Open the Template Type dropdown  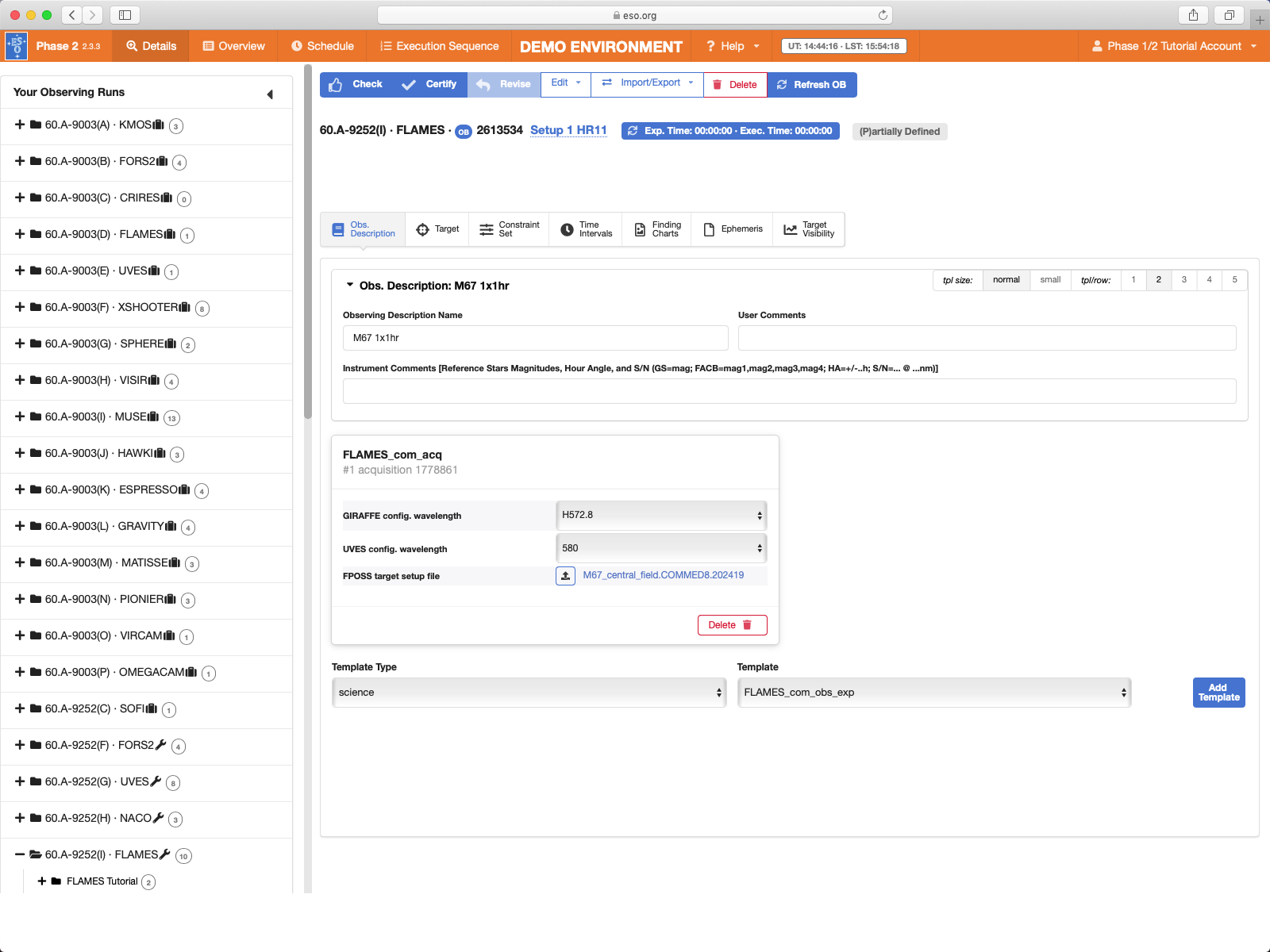coord(529,693)
